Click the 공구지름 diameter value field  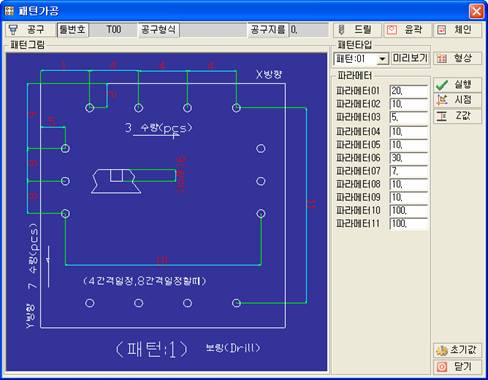(309, 30)
